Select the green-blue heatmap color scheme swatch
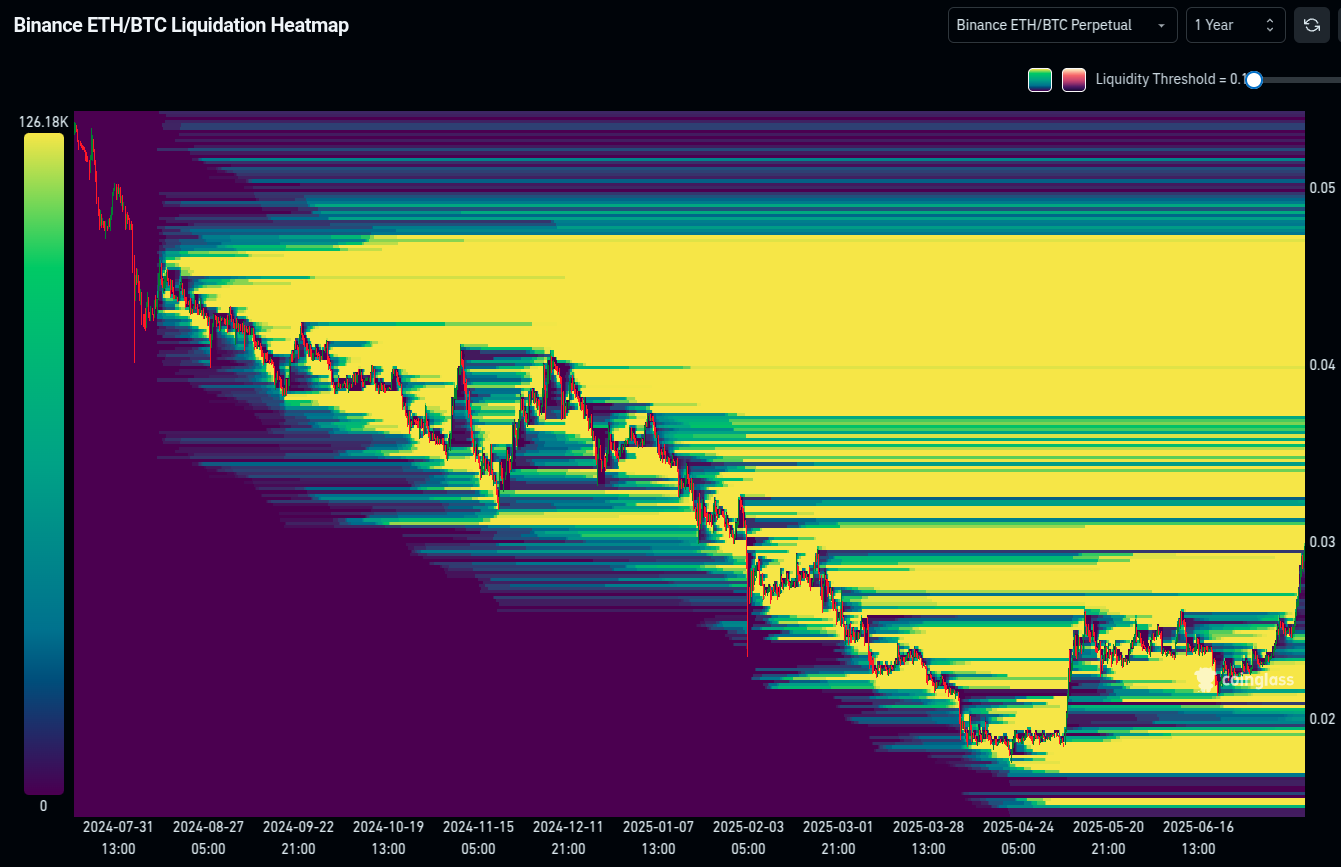 [x=1040, y=80]
